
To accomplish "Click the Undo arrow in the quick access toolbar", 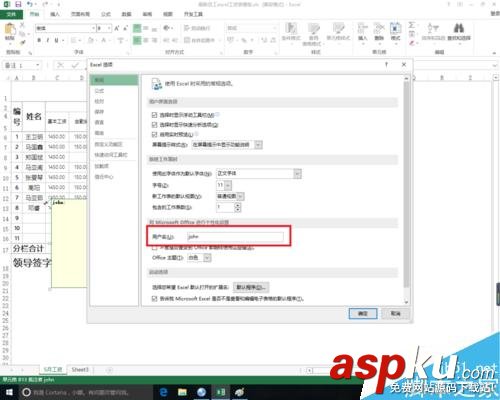I will [30, 4].
